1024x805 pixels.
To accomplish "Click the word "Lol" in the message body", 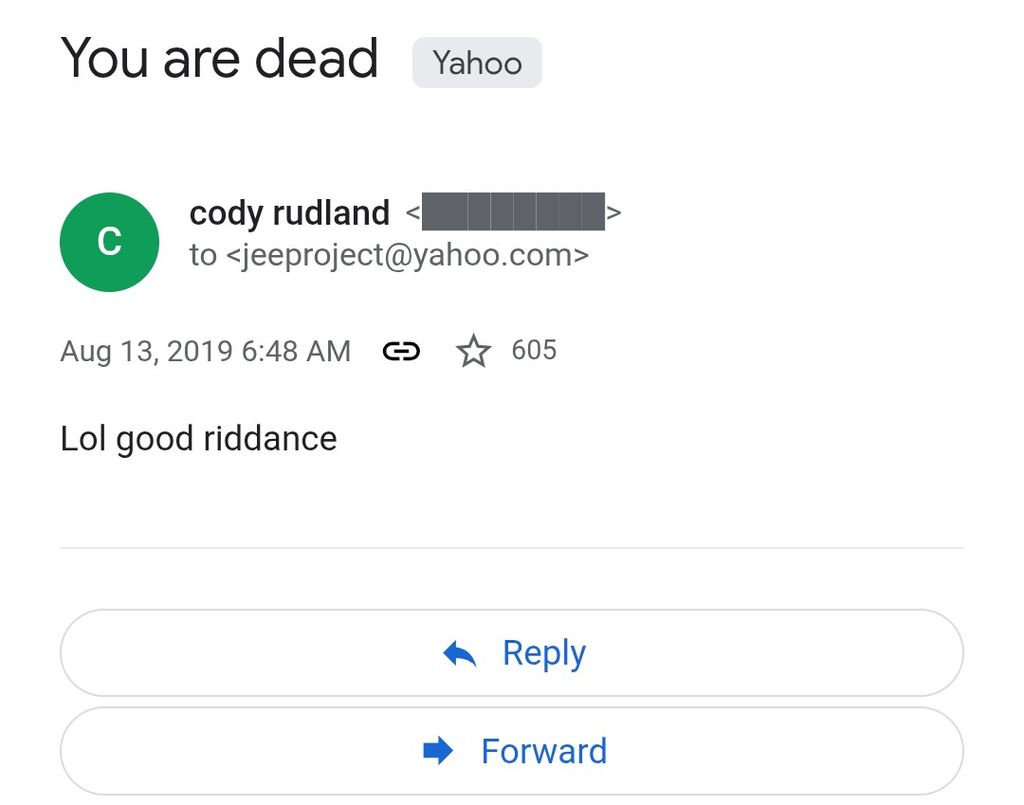I will (x=83, y=438).
